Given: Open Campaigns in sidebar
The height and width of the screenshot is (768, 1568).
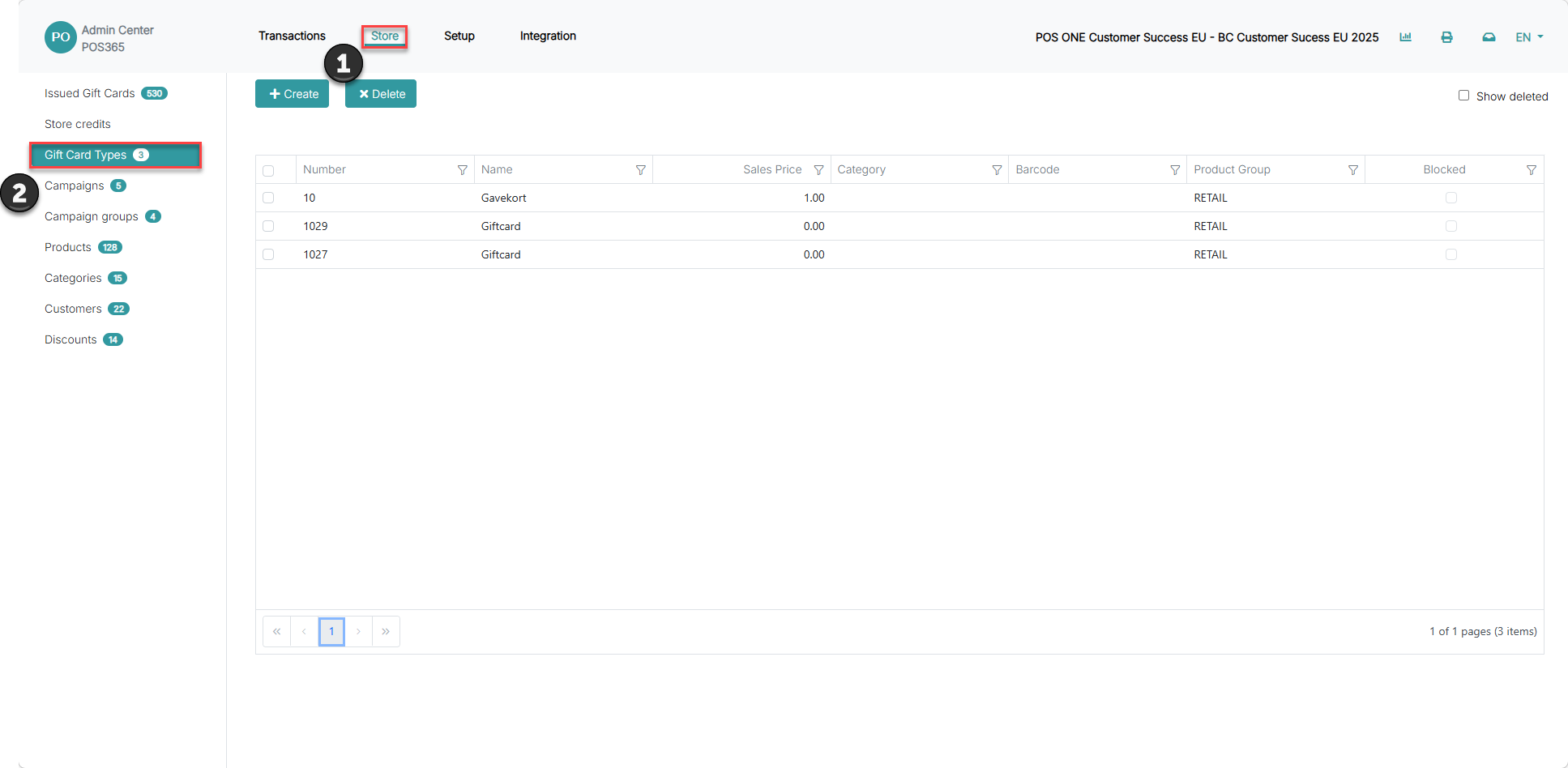Looking at the screenshot, I should click(85, 186).
